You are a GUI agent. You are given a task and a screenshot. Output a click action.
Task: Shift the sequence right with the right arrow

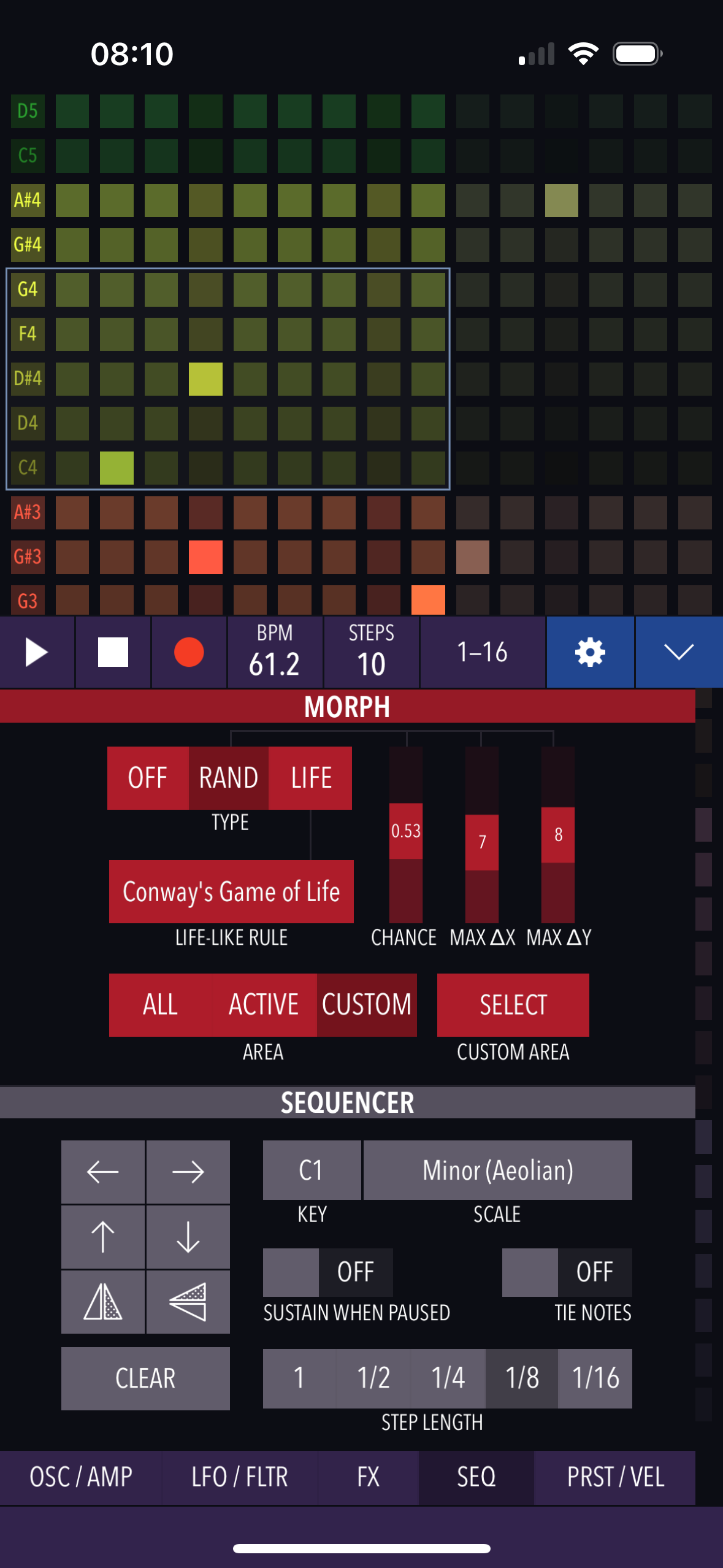188,1172
